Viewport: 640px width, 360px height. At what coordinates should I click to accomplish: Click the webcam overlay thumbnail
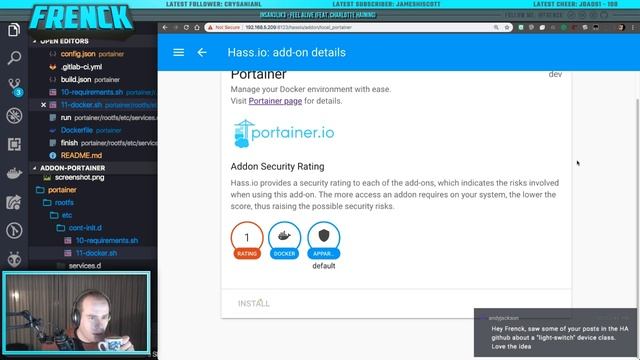point(76,312)
